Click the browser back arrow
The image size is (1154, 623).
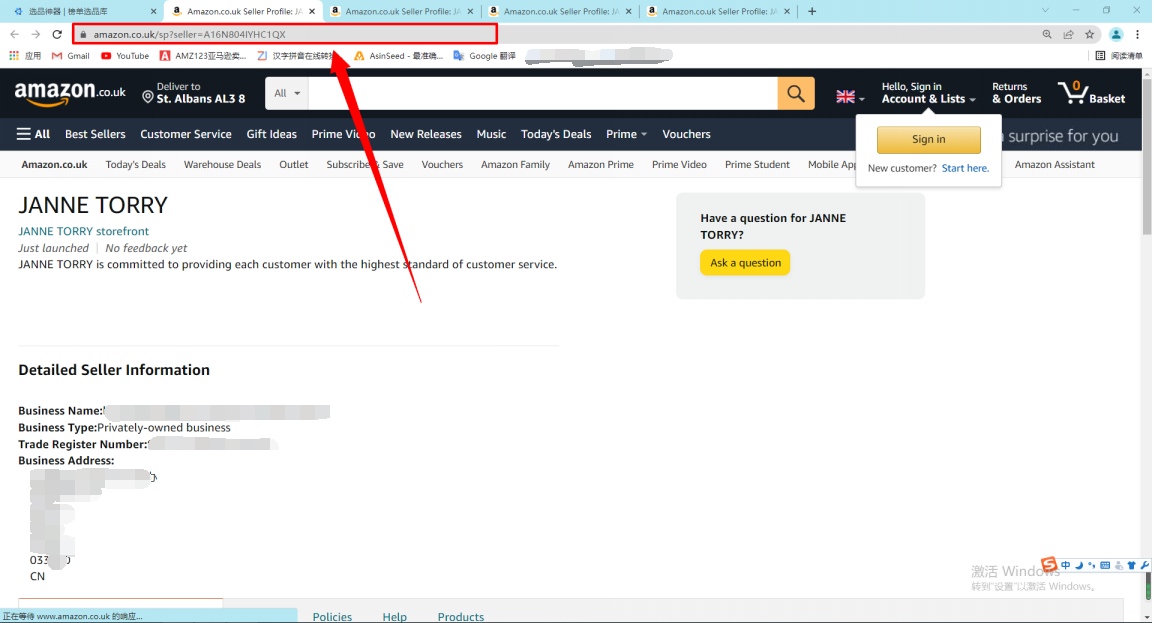pos(15,35)
